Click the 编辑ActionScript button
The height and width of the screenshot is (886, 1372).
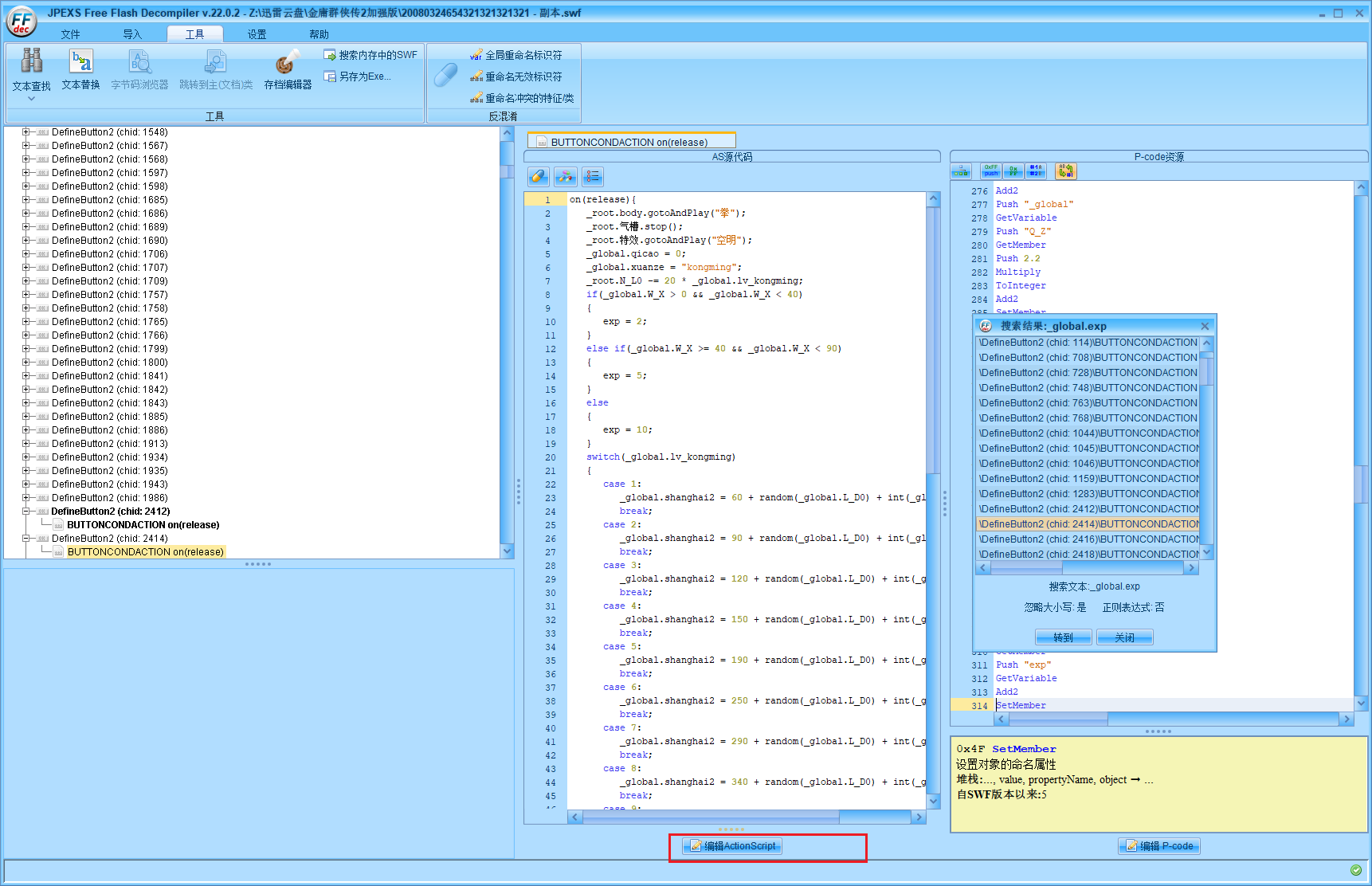(x=732, y=846)
